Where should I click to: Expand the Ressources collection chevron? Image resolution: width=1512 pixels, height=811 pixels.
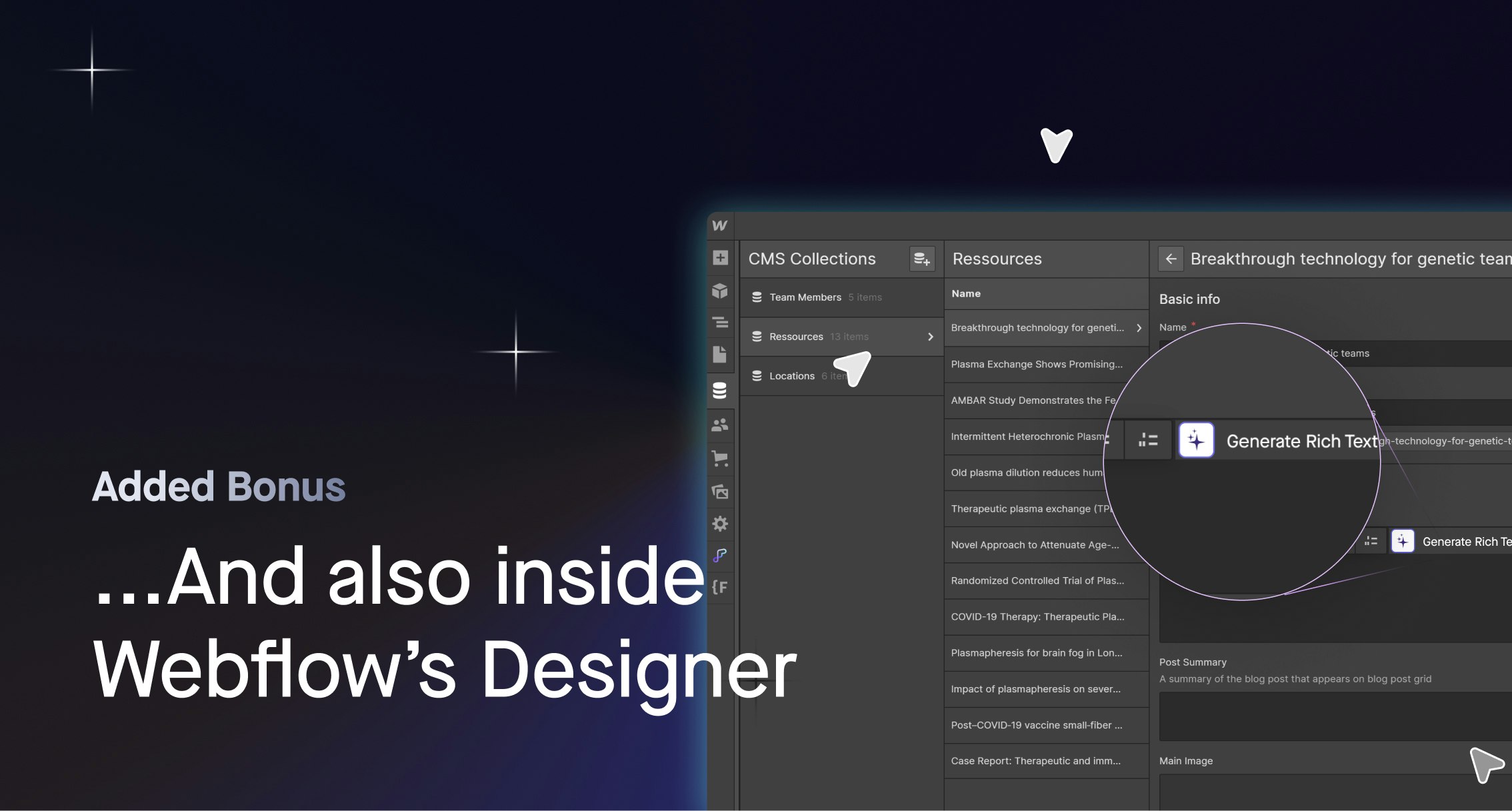click(931, 337)
